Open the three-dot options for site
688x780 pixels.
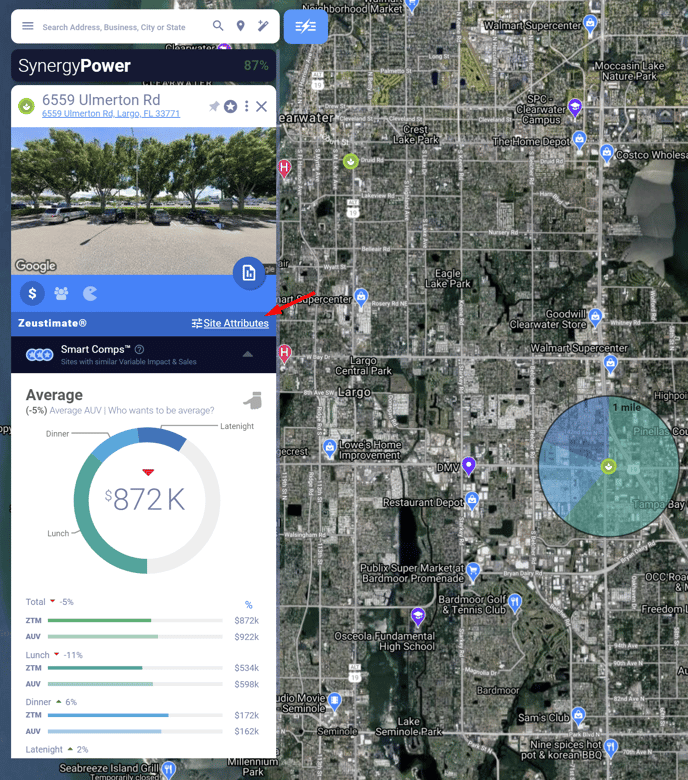(x=247, y=106)
